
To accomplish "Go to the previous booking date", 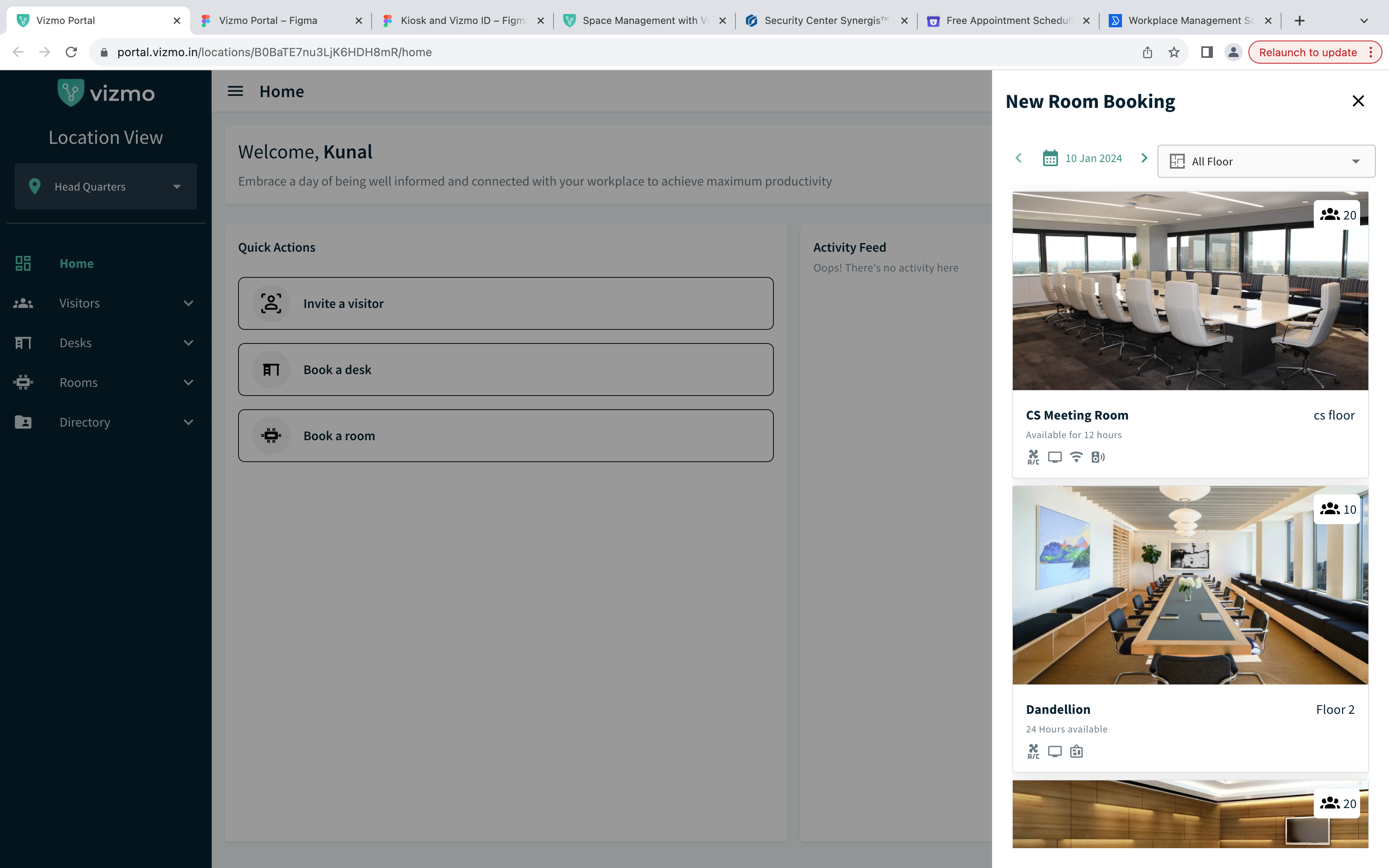I will pyautogui.click(x=1018, y=158).
